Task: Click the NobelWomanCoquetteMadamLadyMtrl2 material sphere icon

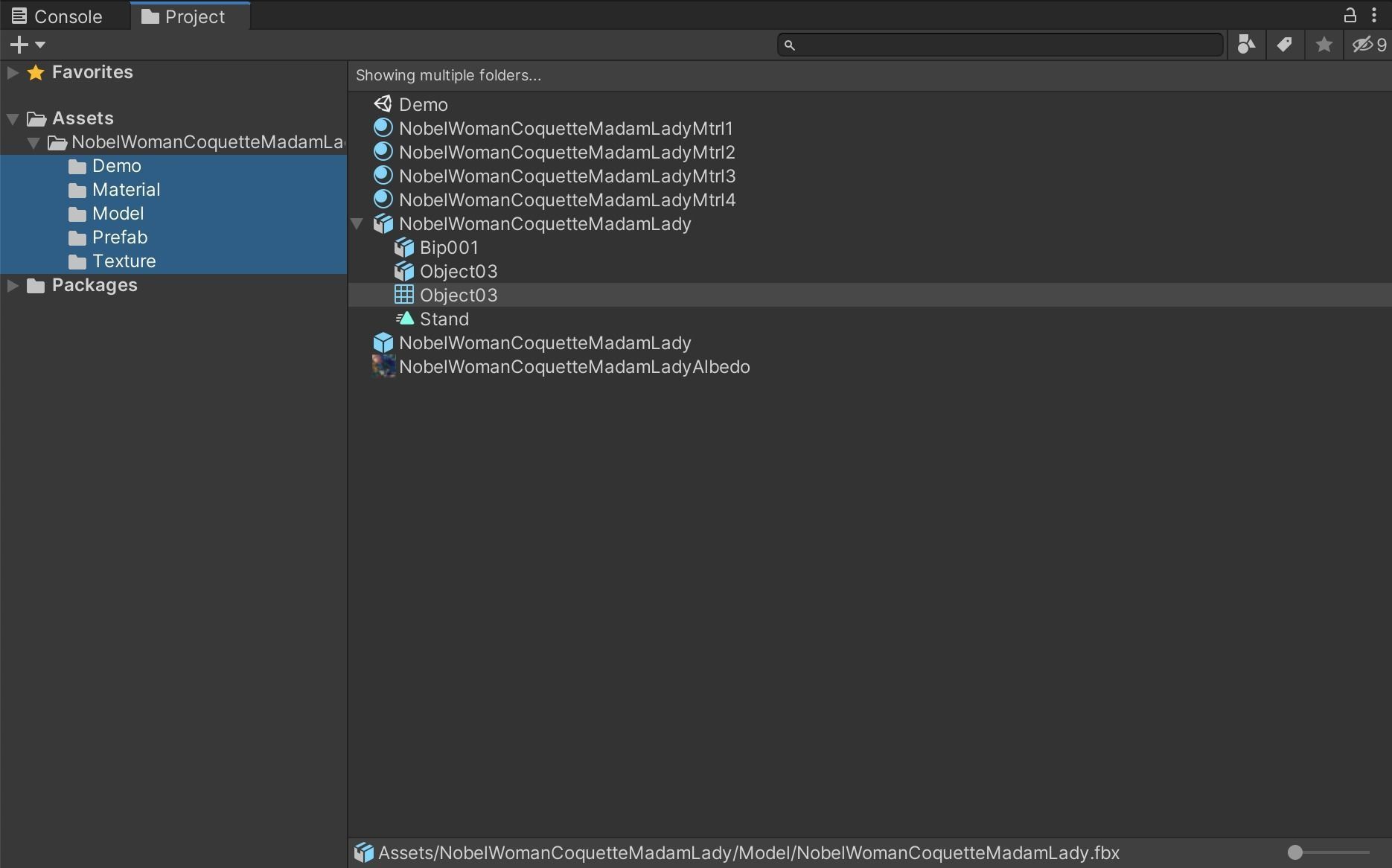Action: pyautogui.click(x=383, y=152)
